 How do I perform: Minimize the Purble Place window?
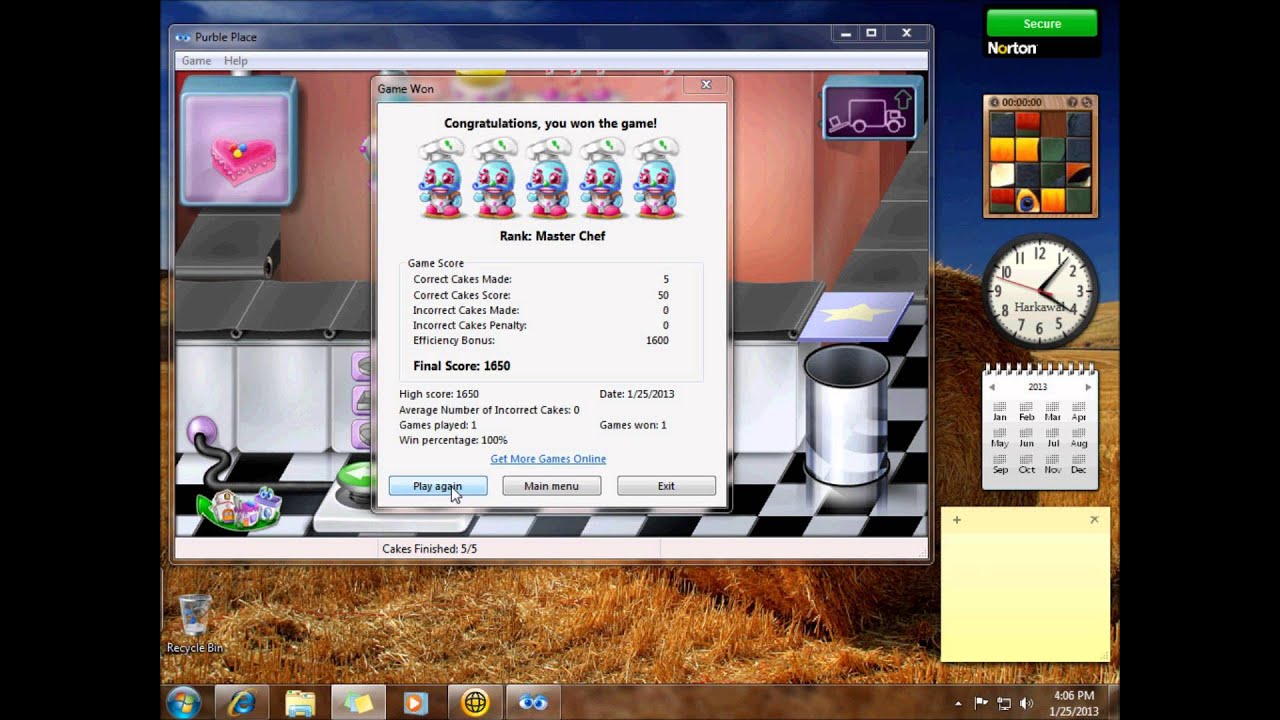coord(846,34)
